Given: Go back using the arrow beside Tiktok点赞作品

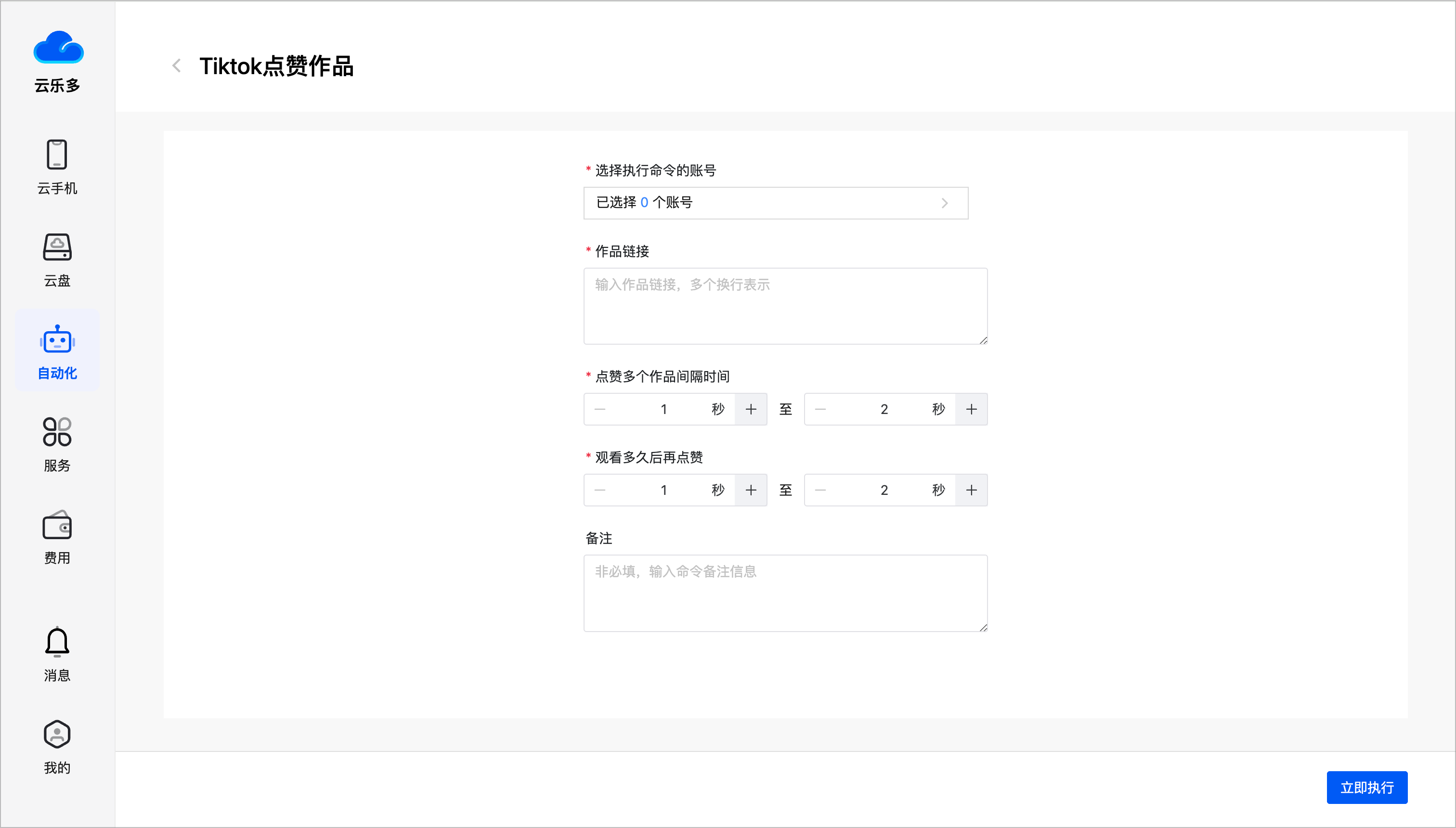Looking at the screenshot, I should pos(177,66).
